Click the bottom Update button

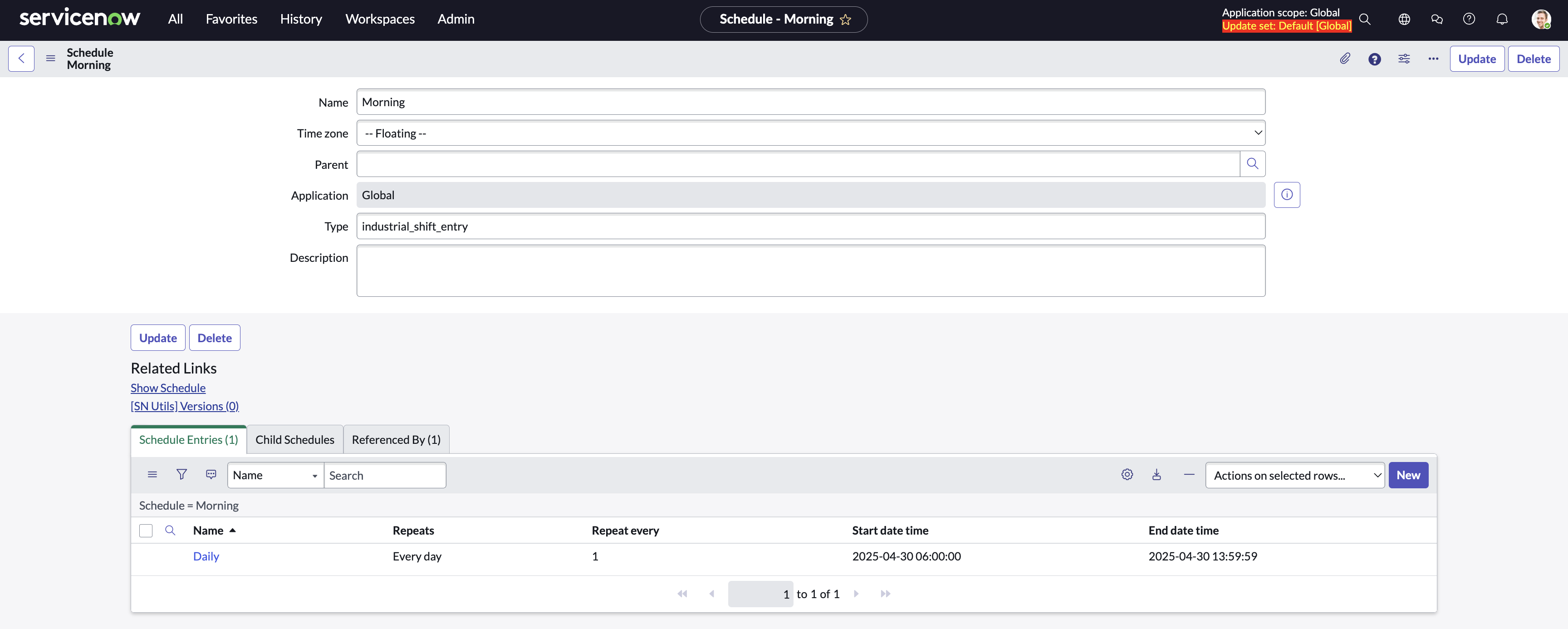[x=157, y=337]
